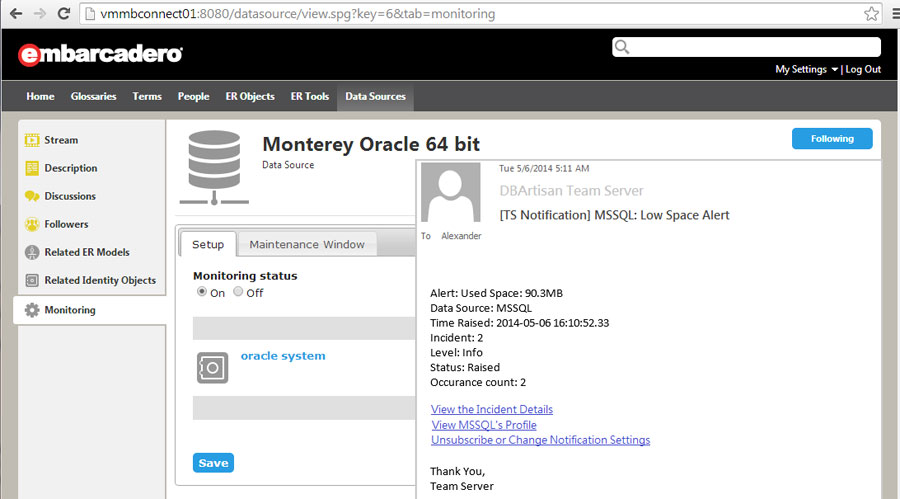Click the page icon in address bar
Image resolution: width=900 pixels, height=499 pixels.
coord(90,14)
